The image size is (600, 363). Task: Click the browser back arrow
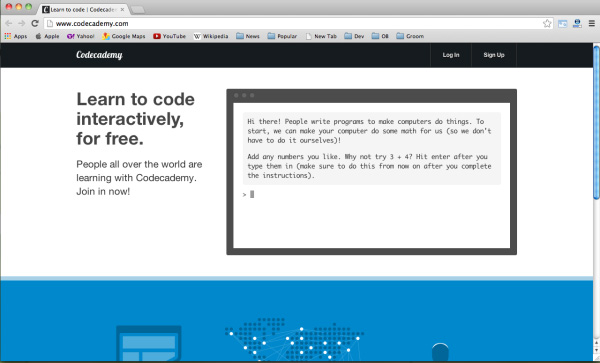coord(8,23)
